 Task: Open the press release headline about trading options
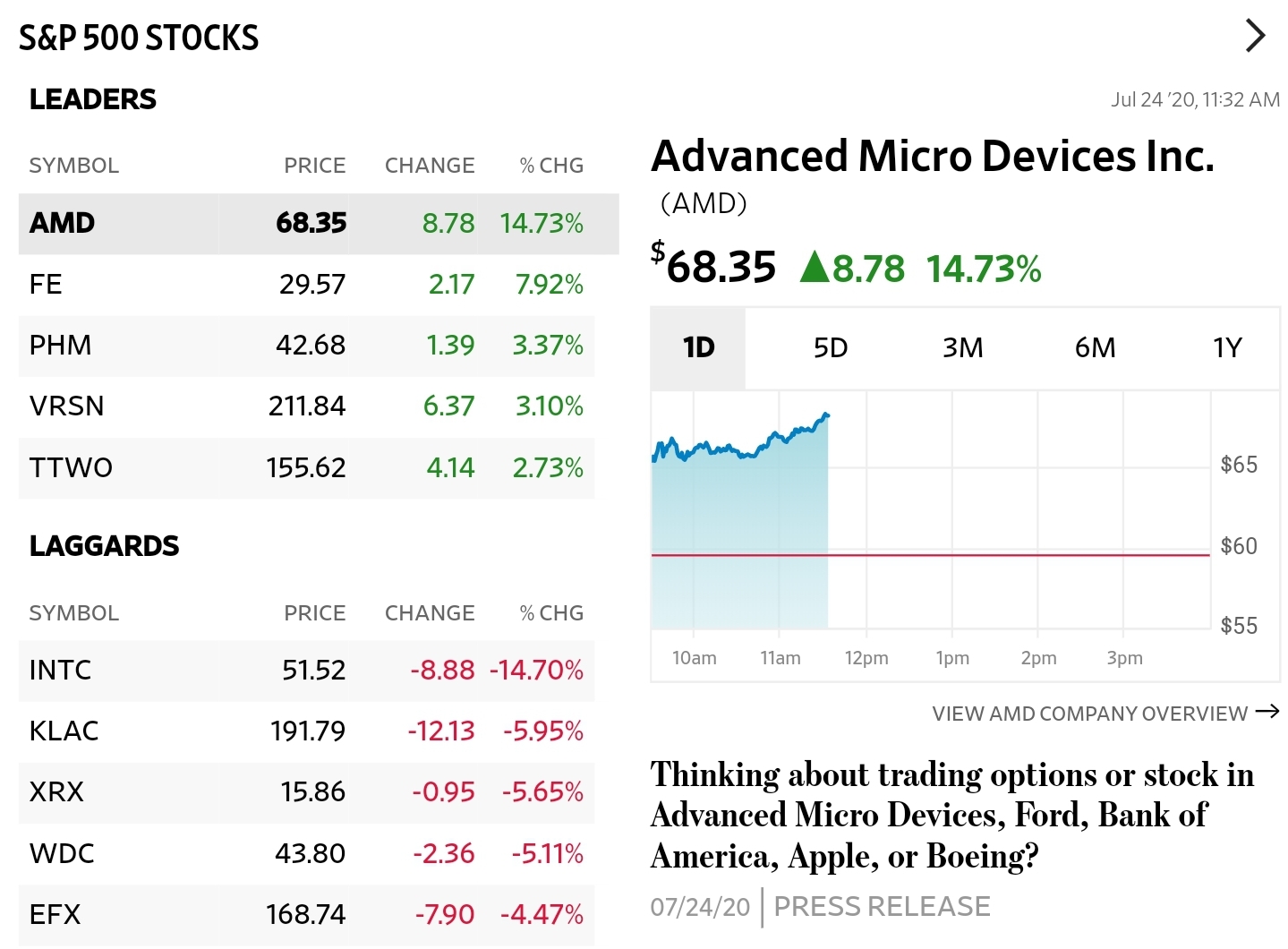click(x=929, y=815)
